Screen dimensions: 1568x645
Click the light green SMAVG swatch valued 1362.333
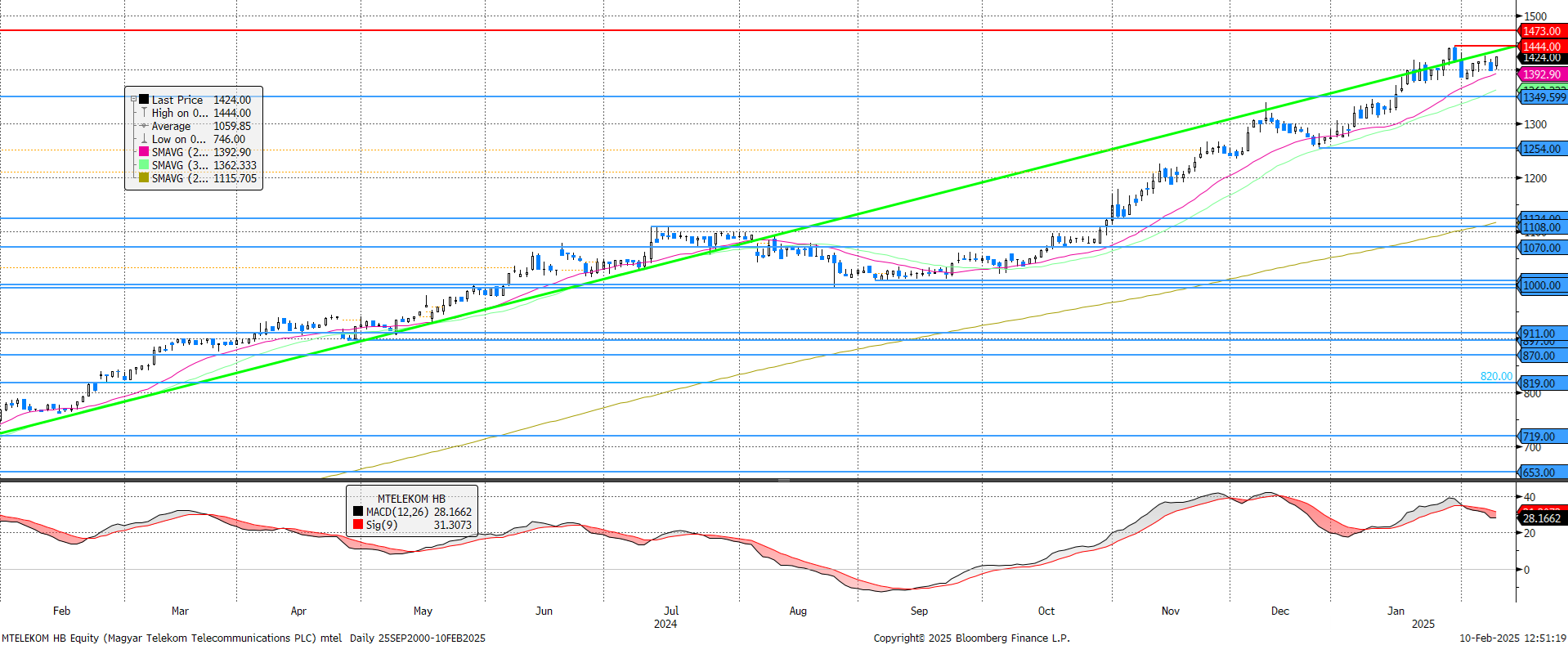(144, 165)
